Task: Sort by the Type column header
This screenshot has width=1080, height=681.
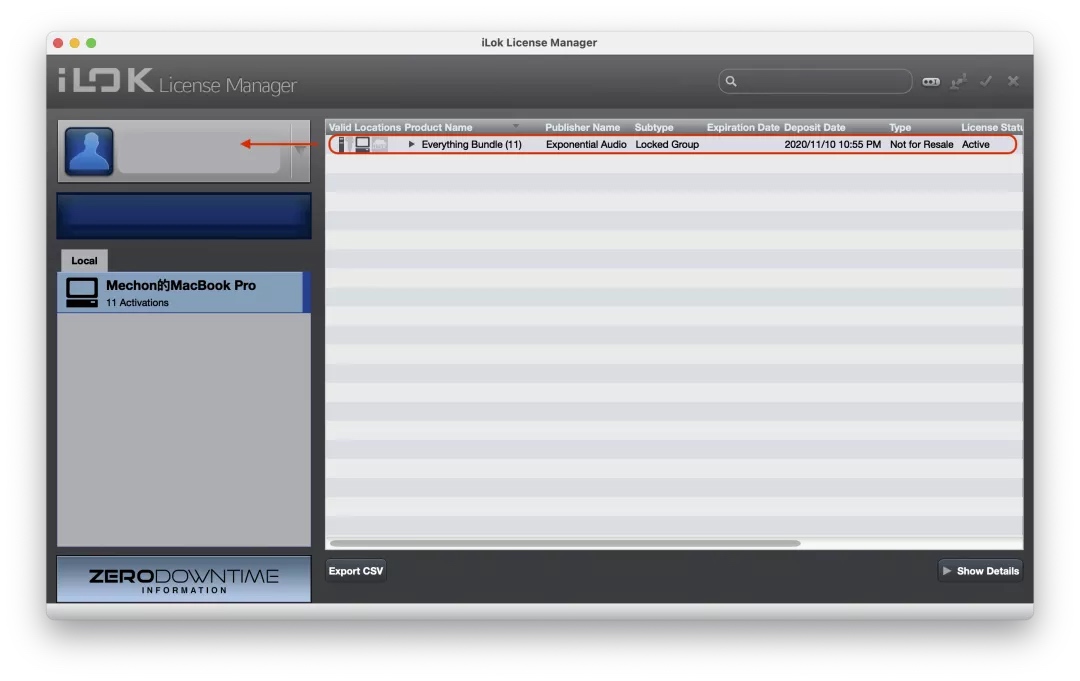Action: (900, 127)
